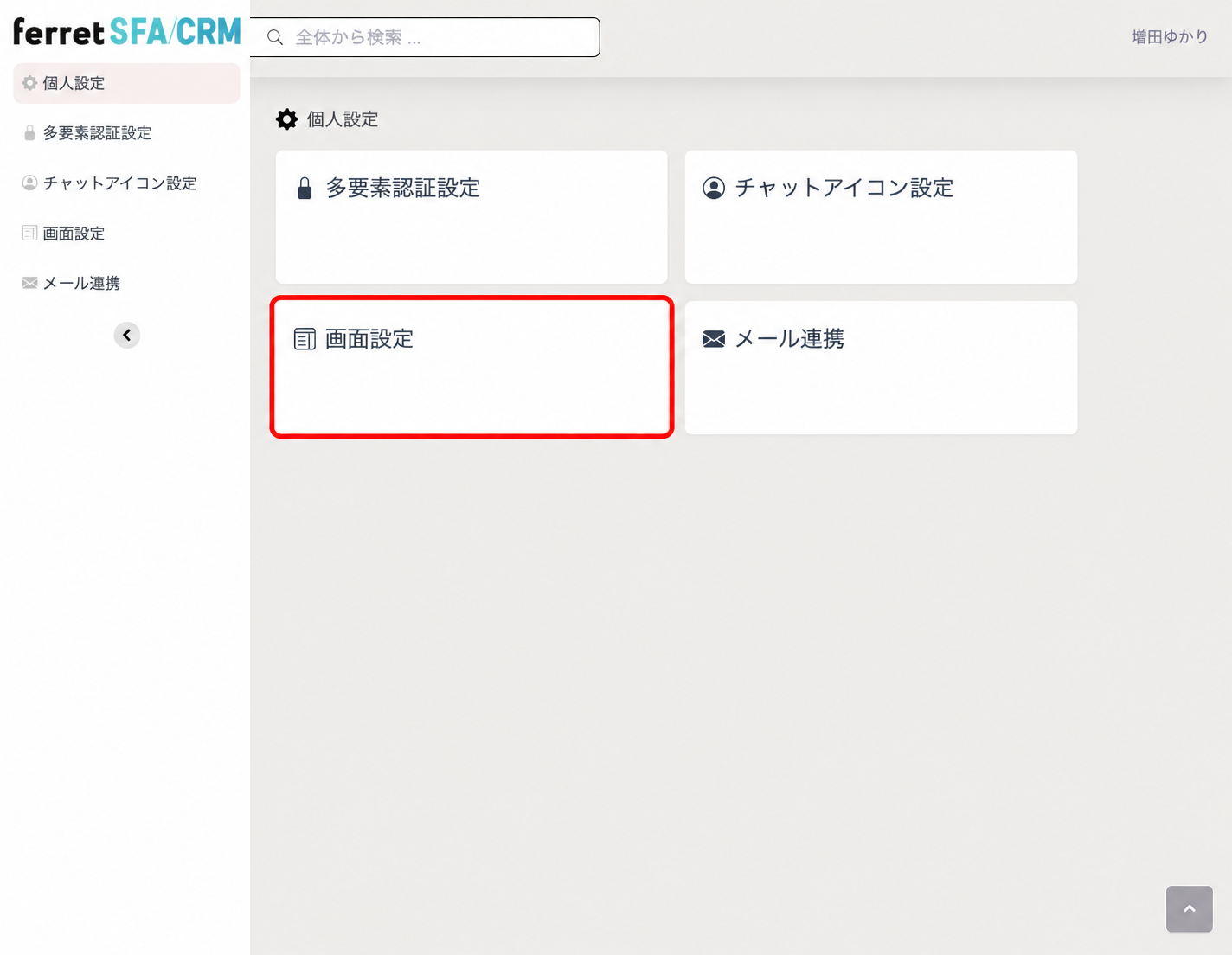
Task: Select 個人設定 in the sidebar
Action: [126, 83]
